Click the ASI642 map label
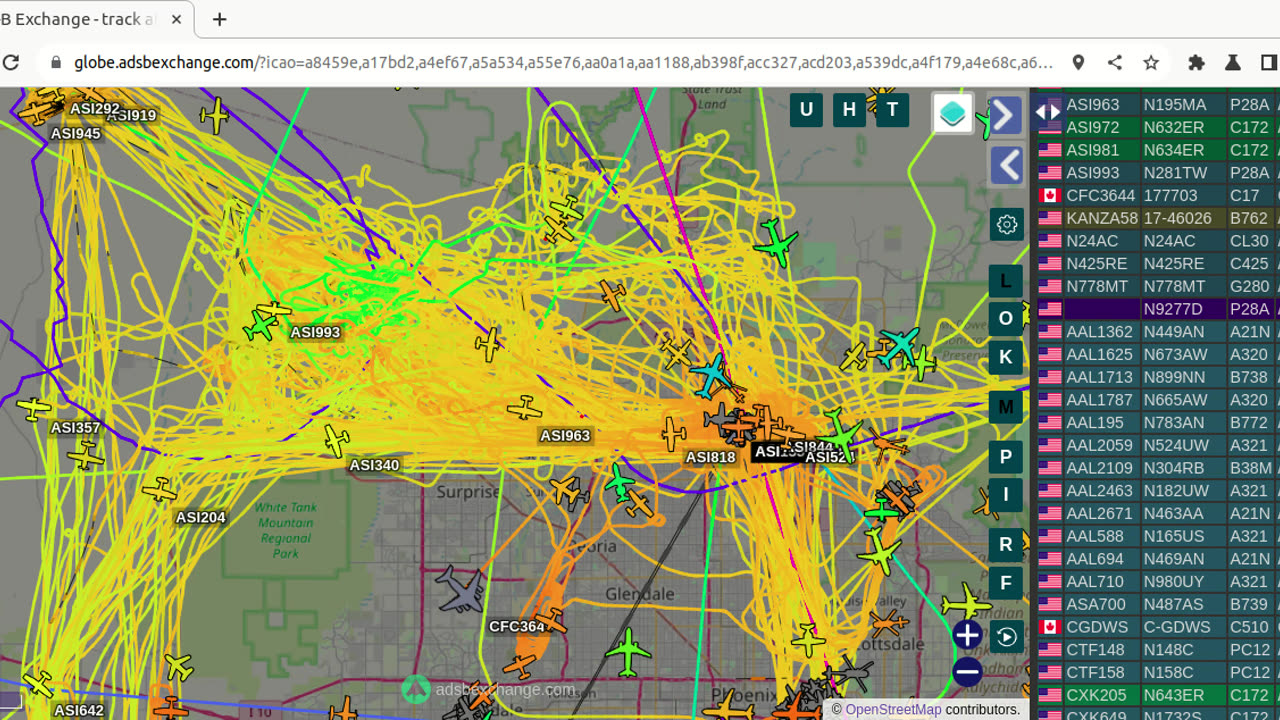Image resolution: width=1280 pixels, height=720 pixels. click(78, 710)
